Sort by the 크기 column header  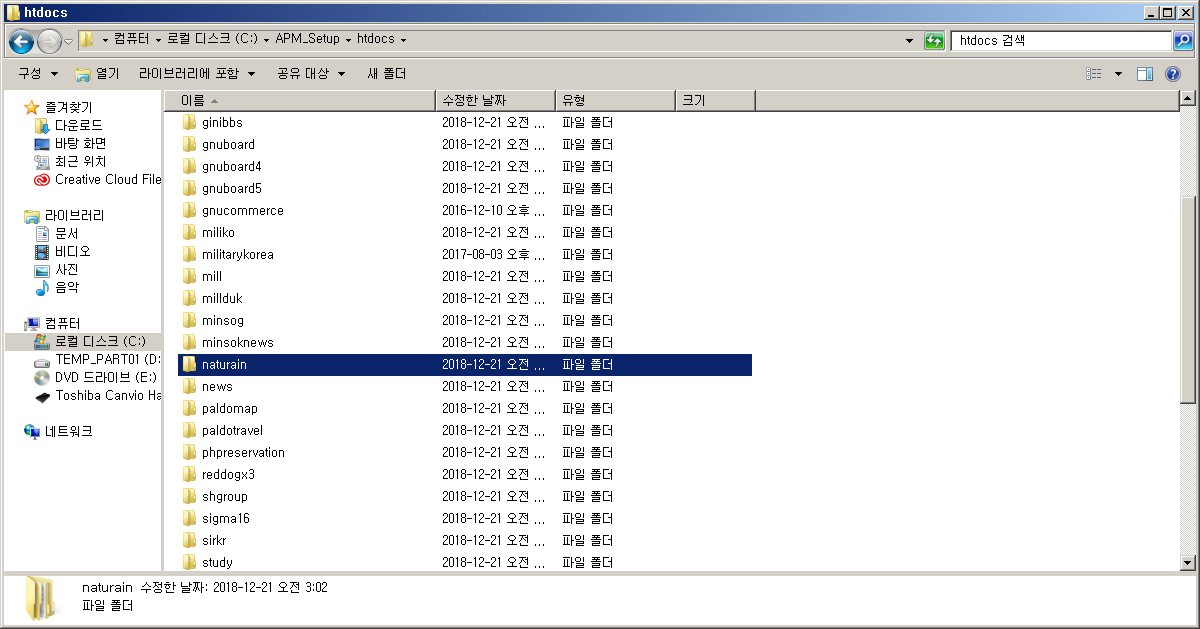(716, 100)
